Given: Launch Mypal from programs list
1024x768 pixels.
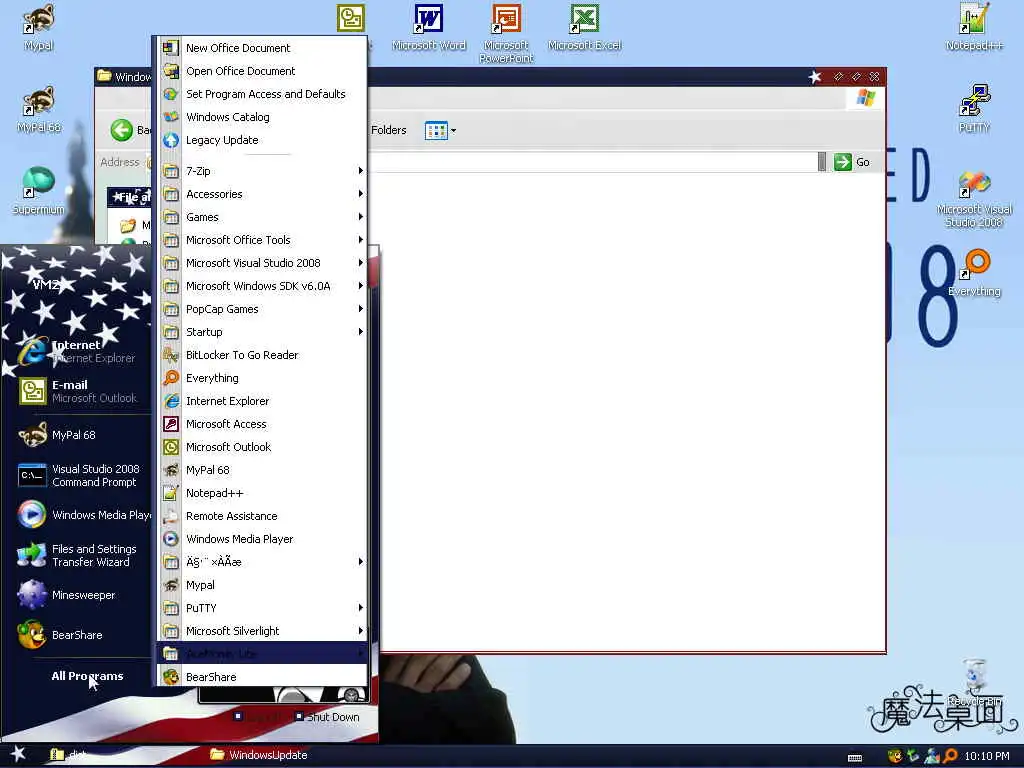Looking at the screenshot, I should pos(262,585).
